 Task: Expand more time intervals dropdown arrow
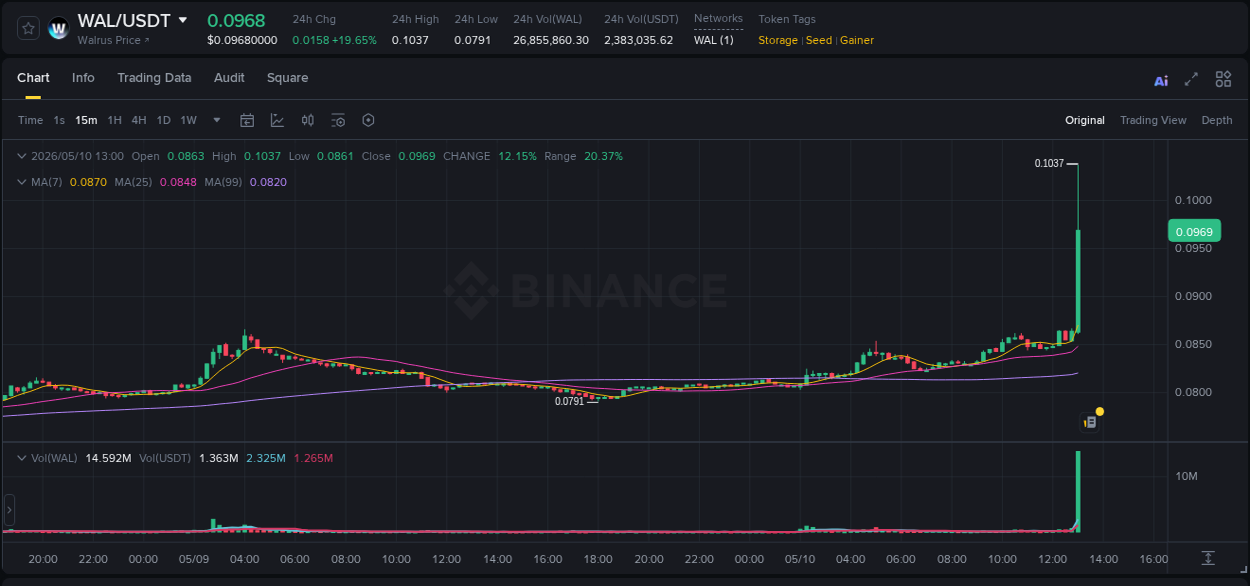(x=217, y=120)
